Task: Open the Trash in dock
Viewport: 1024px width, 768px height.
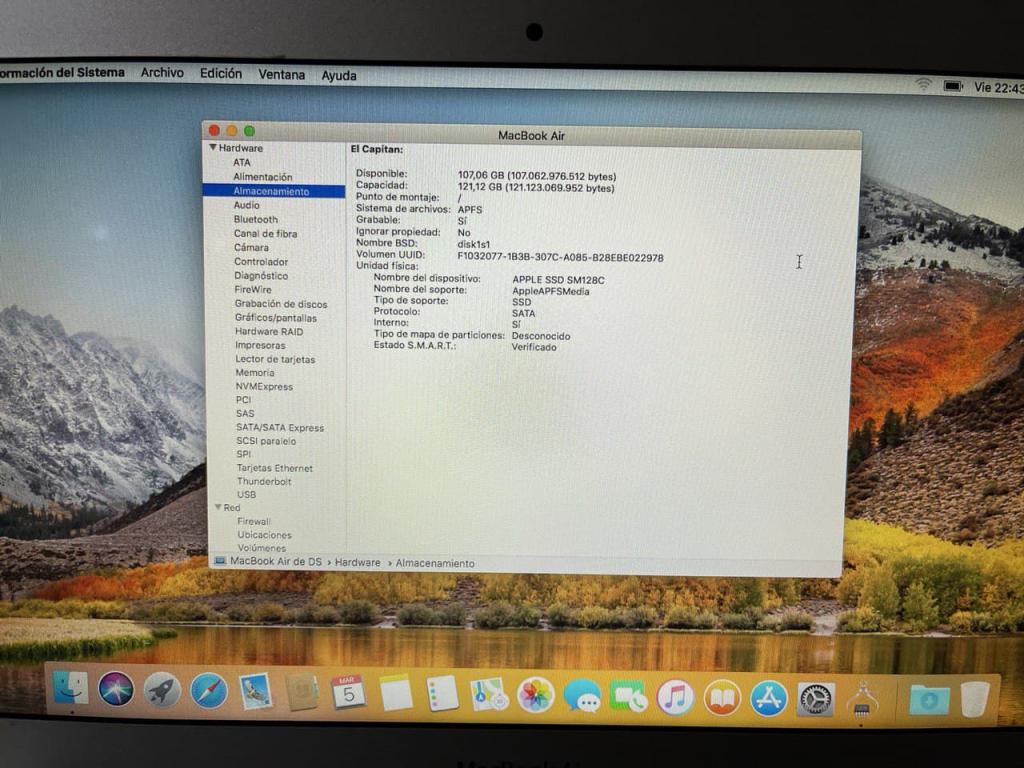Action: 975,701
